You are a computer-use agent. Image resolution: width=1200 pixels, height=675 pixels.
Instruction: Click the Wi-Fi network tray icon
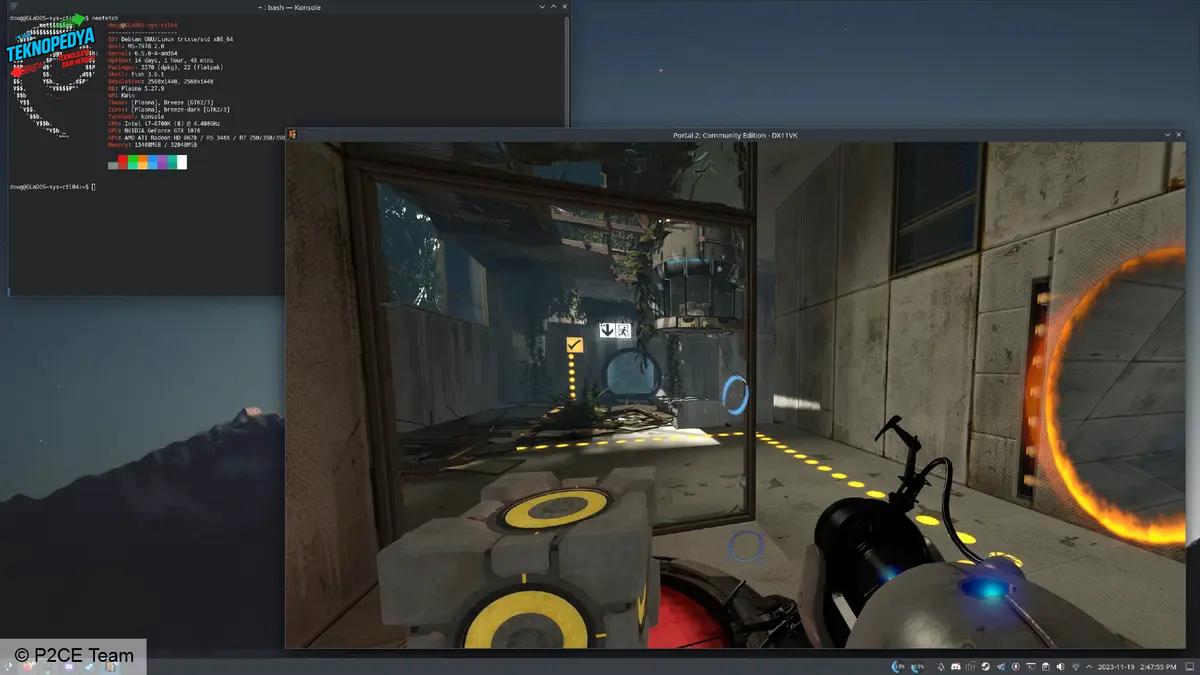click(1076, 666)
